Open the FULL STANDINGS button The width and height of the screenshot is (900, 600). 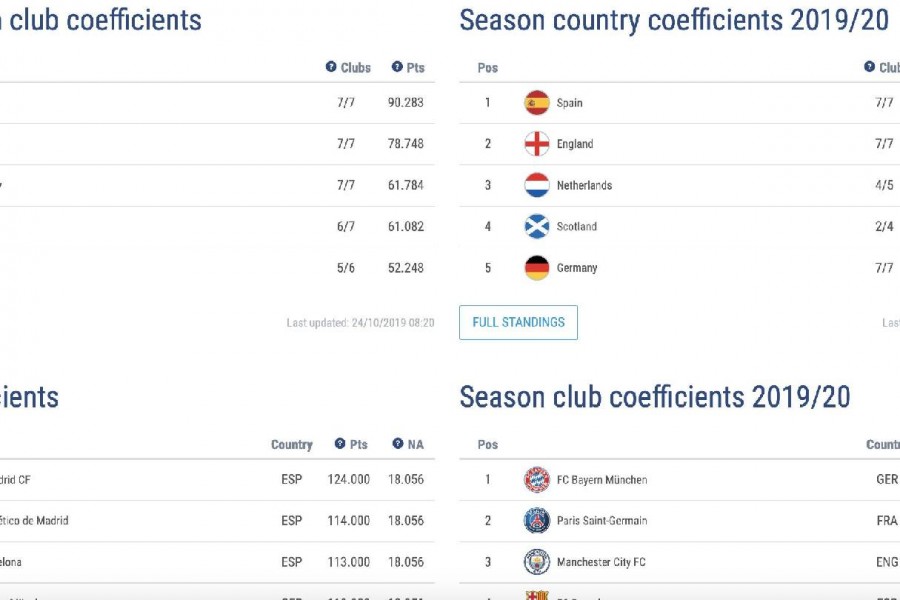click(x=518, y=322)
